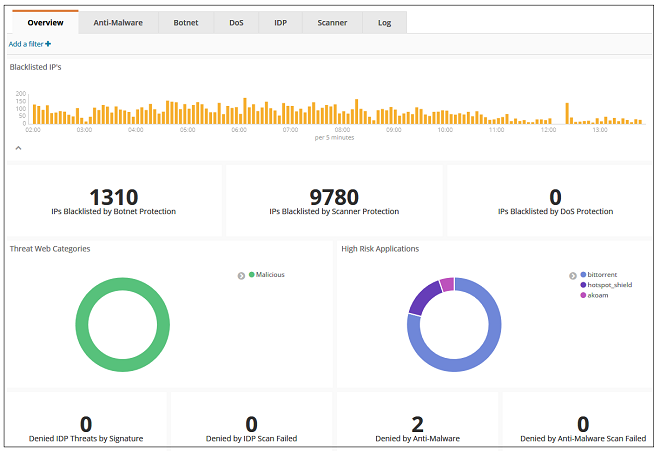This screenshot has height=451, width=660.
Task: Switch to the Log tab
Action: (385, 22)
